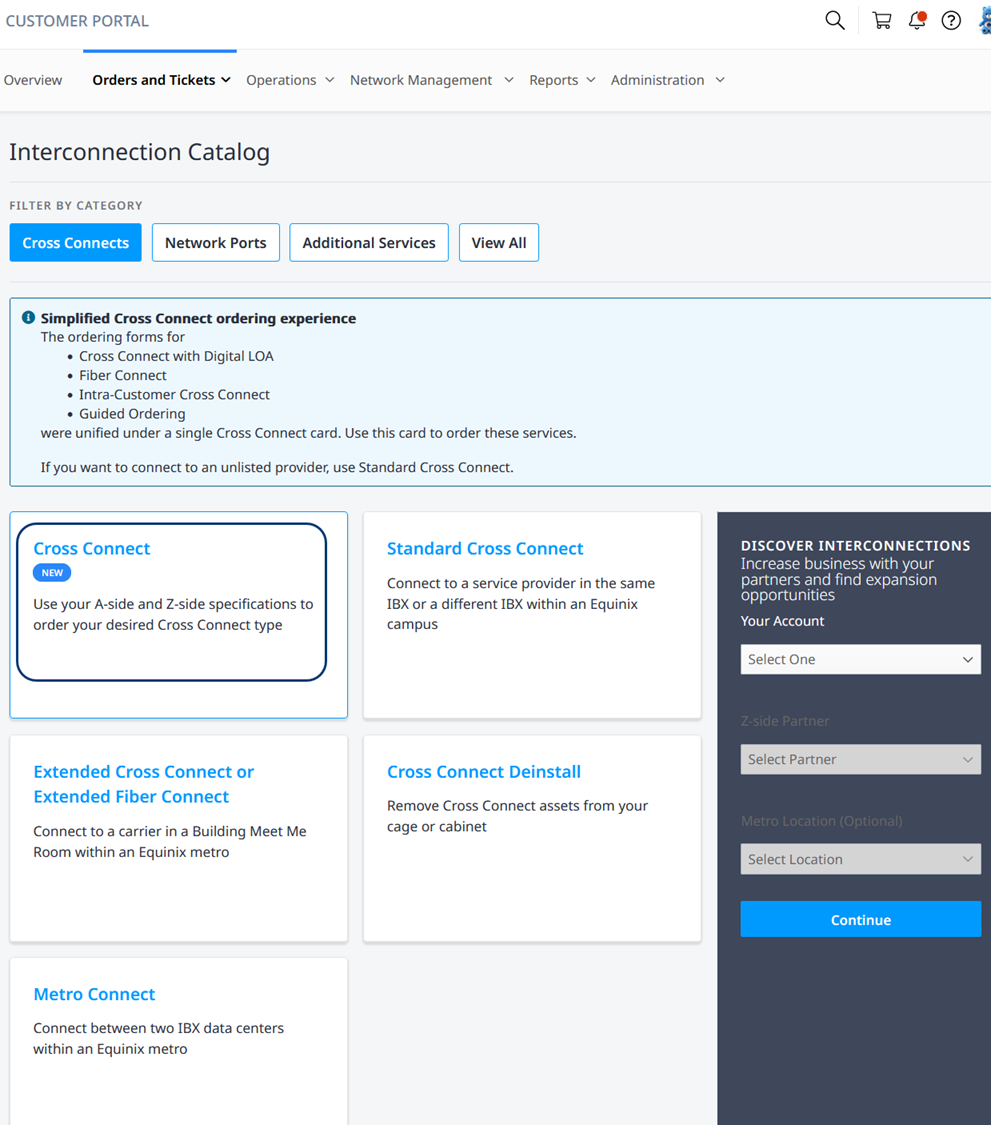
Task: Open the user avatar icon
Action: pyautogui.click(x=985, y=20)
